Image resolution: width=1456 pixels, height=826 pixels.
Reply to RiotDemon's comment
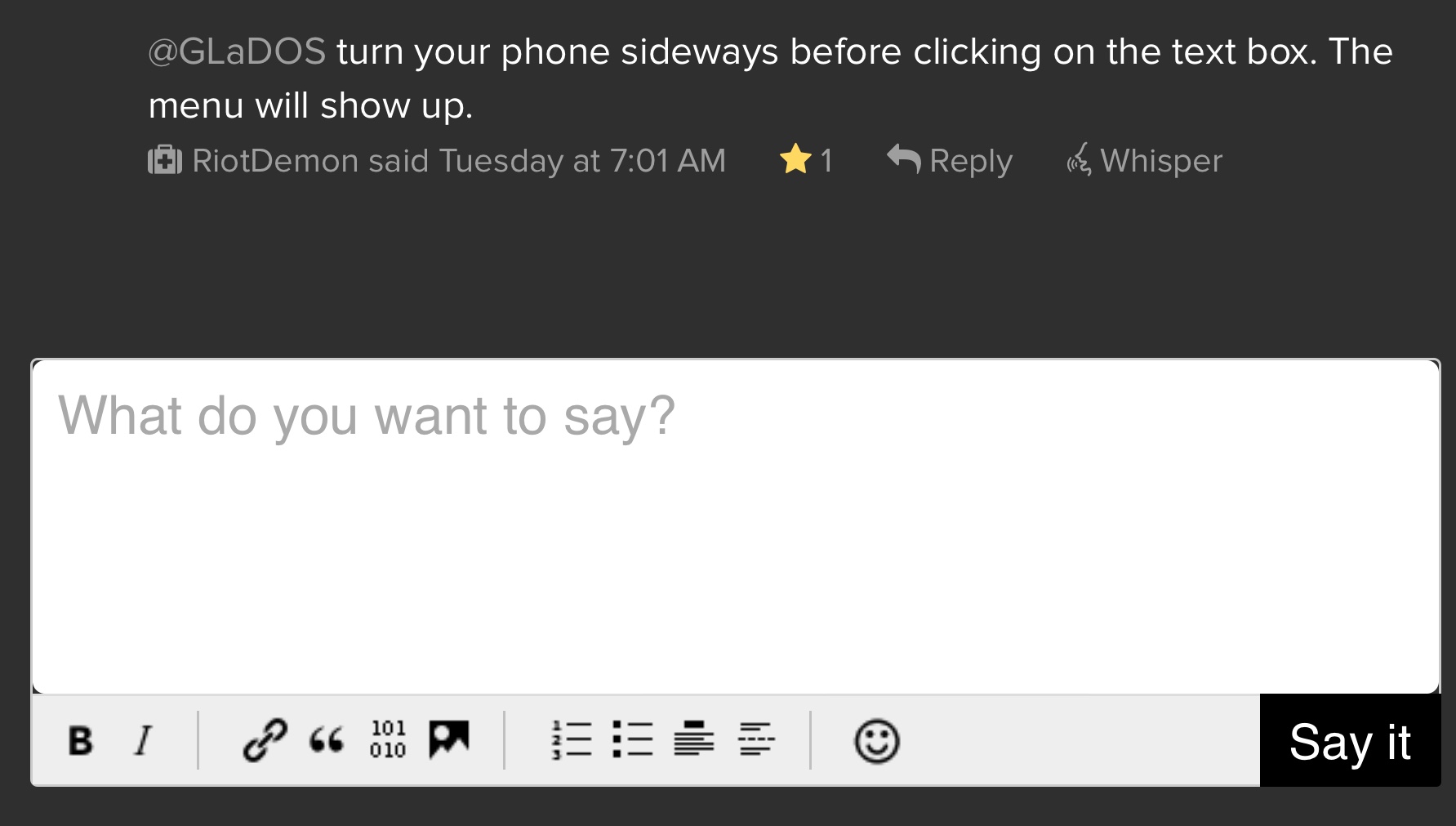click(951, 161)
